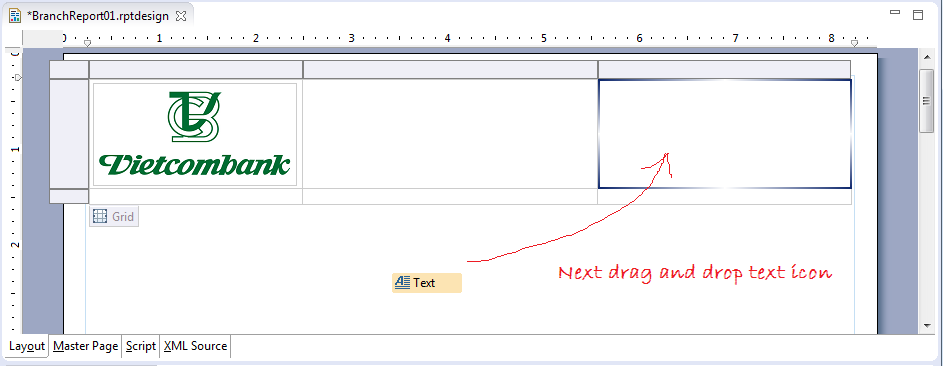Click the grid's top-left corner selector

[x=69, y=69]
